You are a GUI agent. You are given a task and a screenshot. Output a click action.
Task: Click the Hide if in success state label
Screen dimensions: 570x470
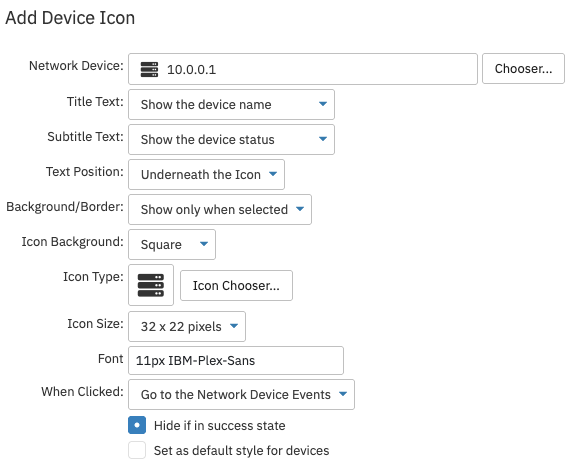coord(220,426)
